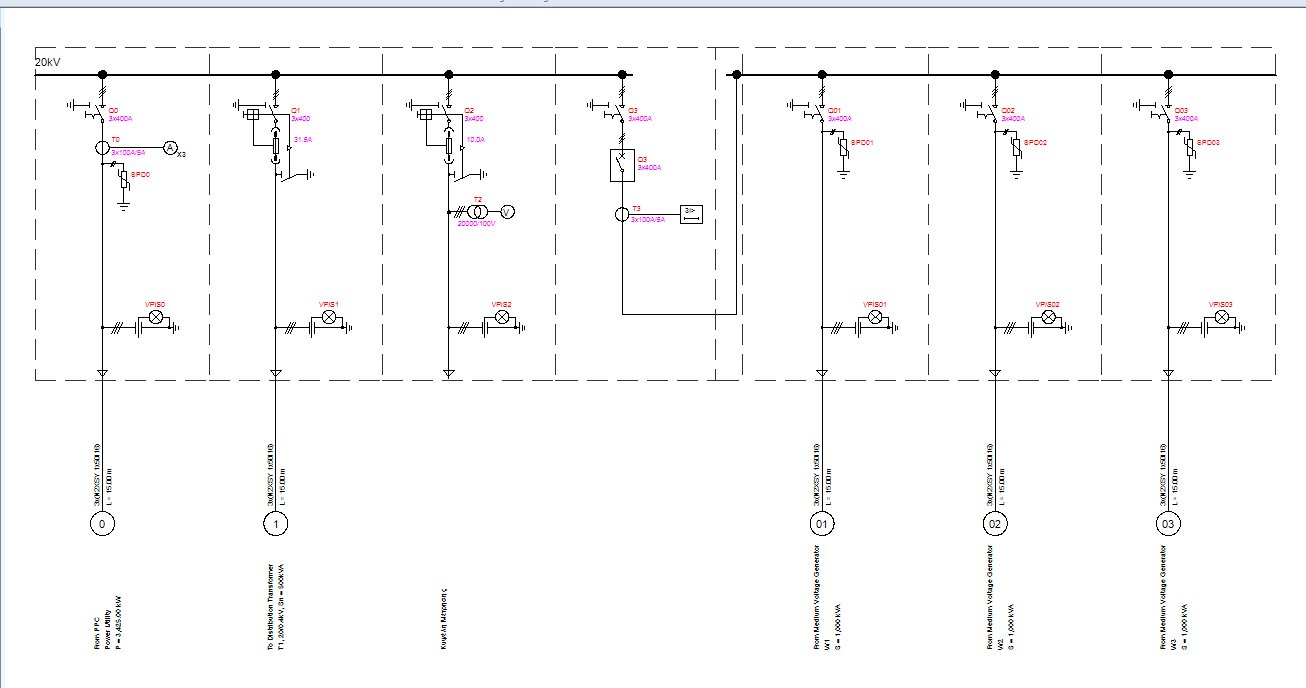This screenshot has width=1306, height=688.
Task: Toggle the Q0 3x400A switch-disconnector
Action: [x=98, y=110]
